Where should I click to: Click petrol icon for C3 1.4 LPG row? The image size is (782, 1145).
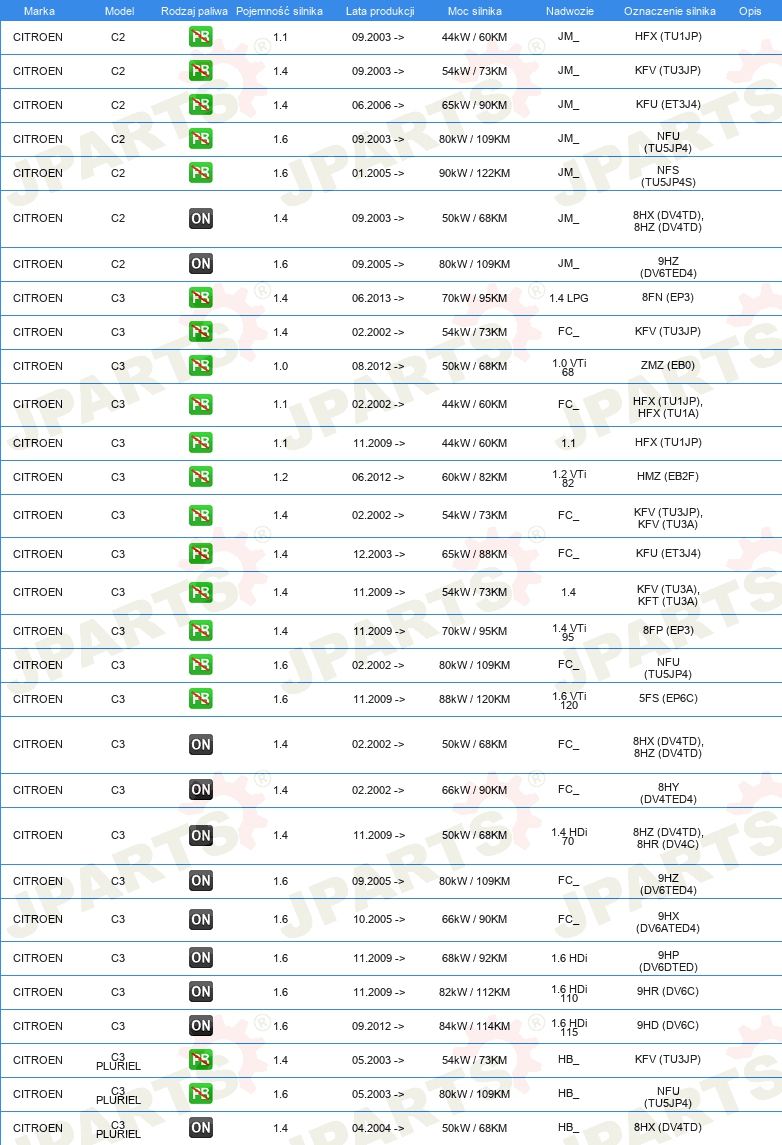coord(200,298)
